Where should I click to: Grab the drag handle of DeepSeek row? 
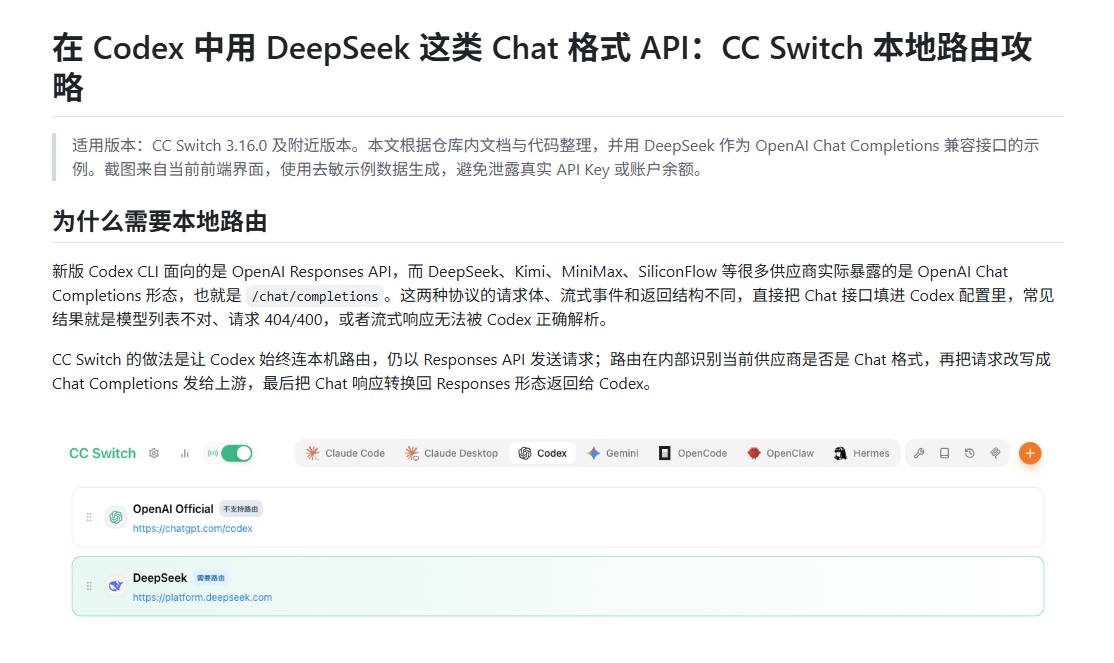coord(89,586)
